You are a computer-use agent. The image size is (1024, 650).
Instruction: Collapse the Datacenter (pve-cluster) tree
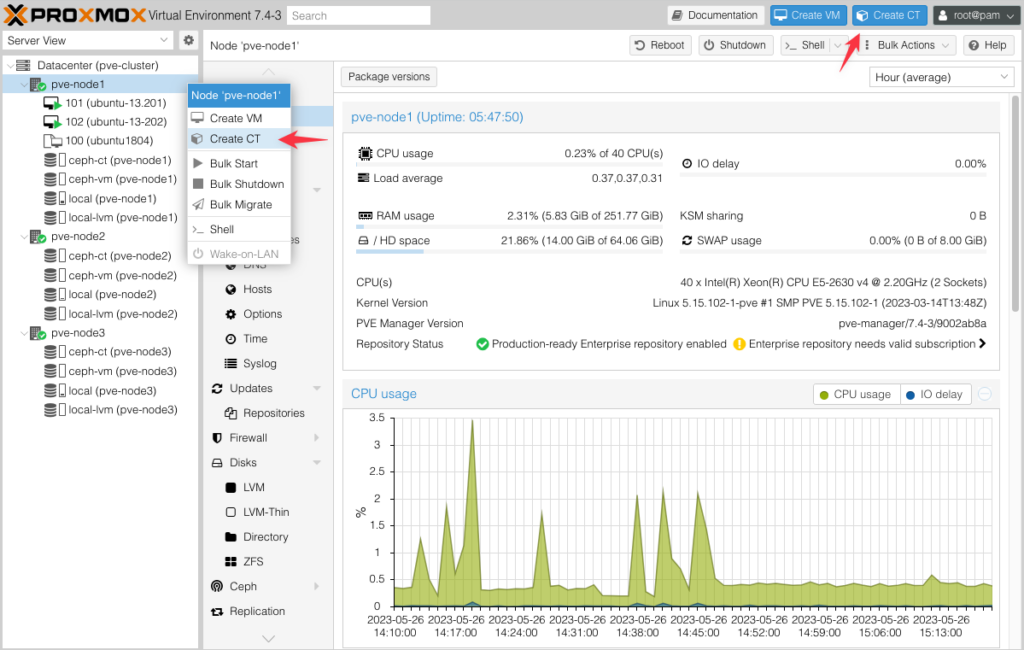click(x=10, y=66)
